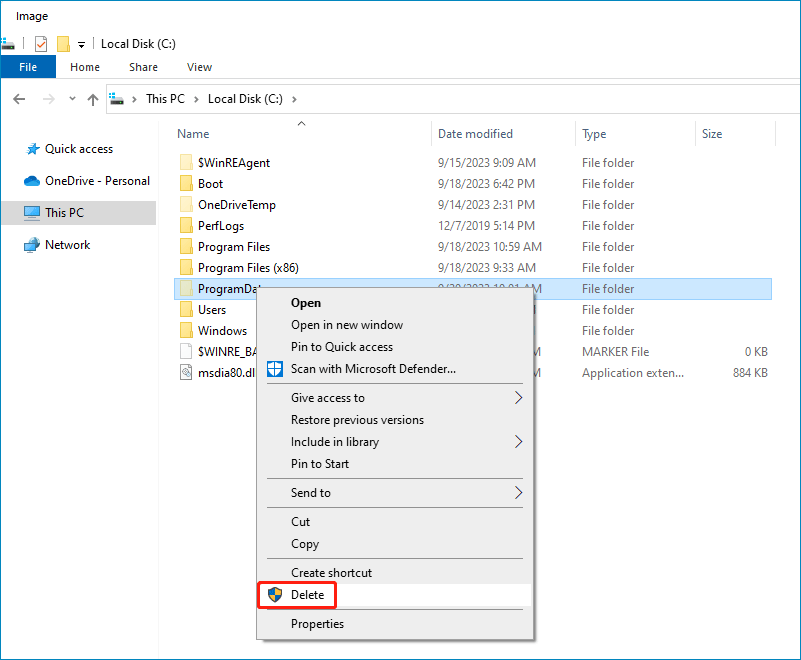Click the ProgramData folder icon

(186, 288)
